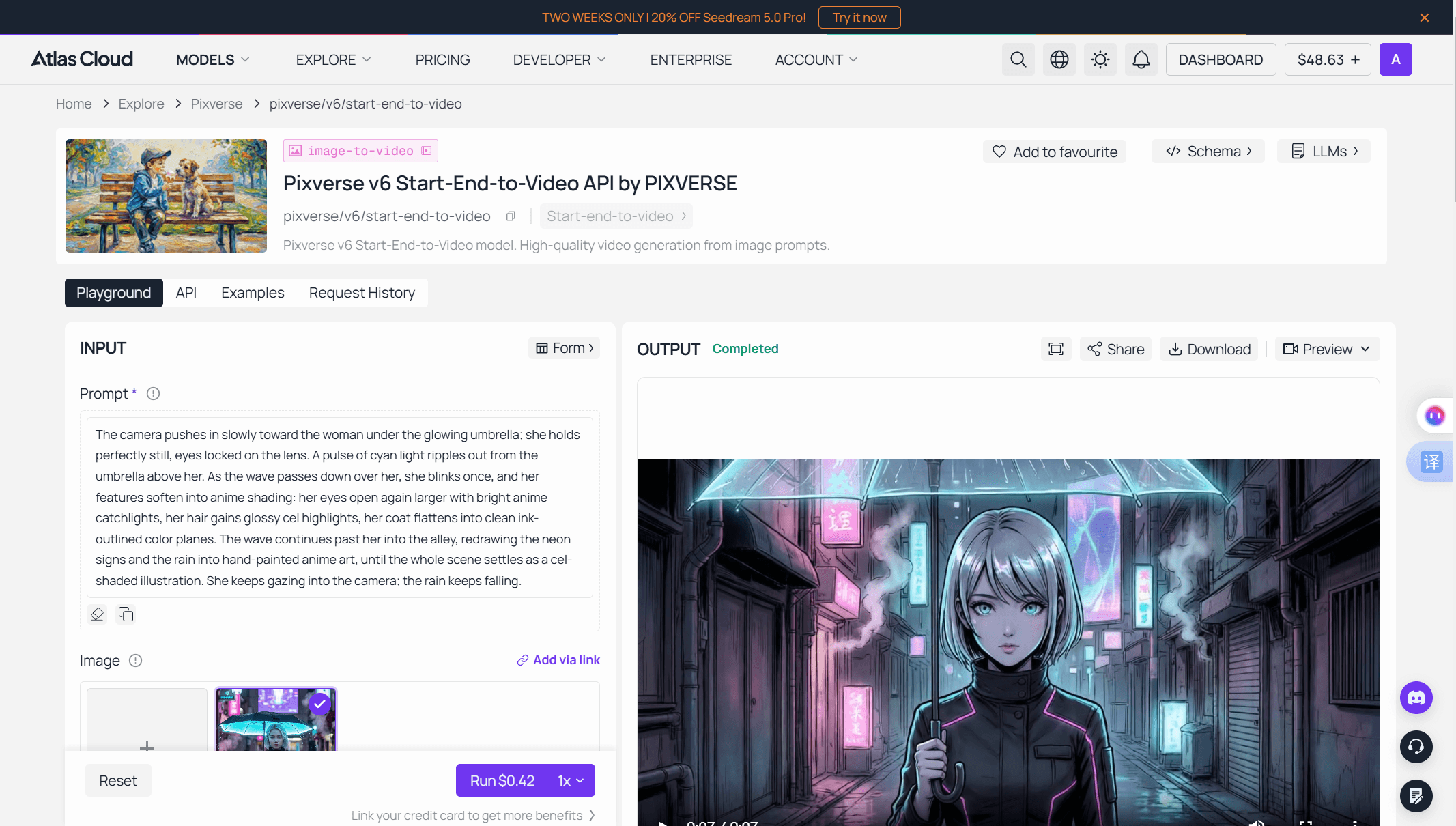Click the Try it now promo button
The image size is (1456, 826).
point(859,18)
